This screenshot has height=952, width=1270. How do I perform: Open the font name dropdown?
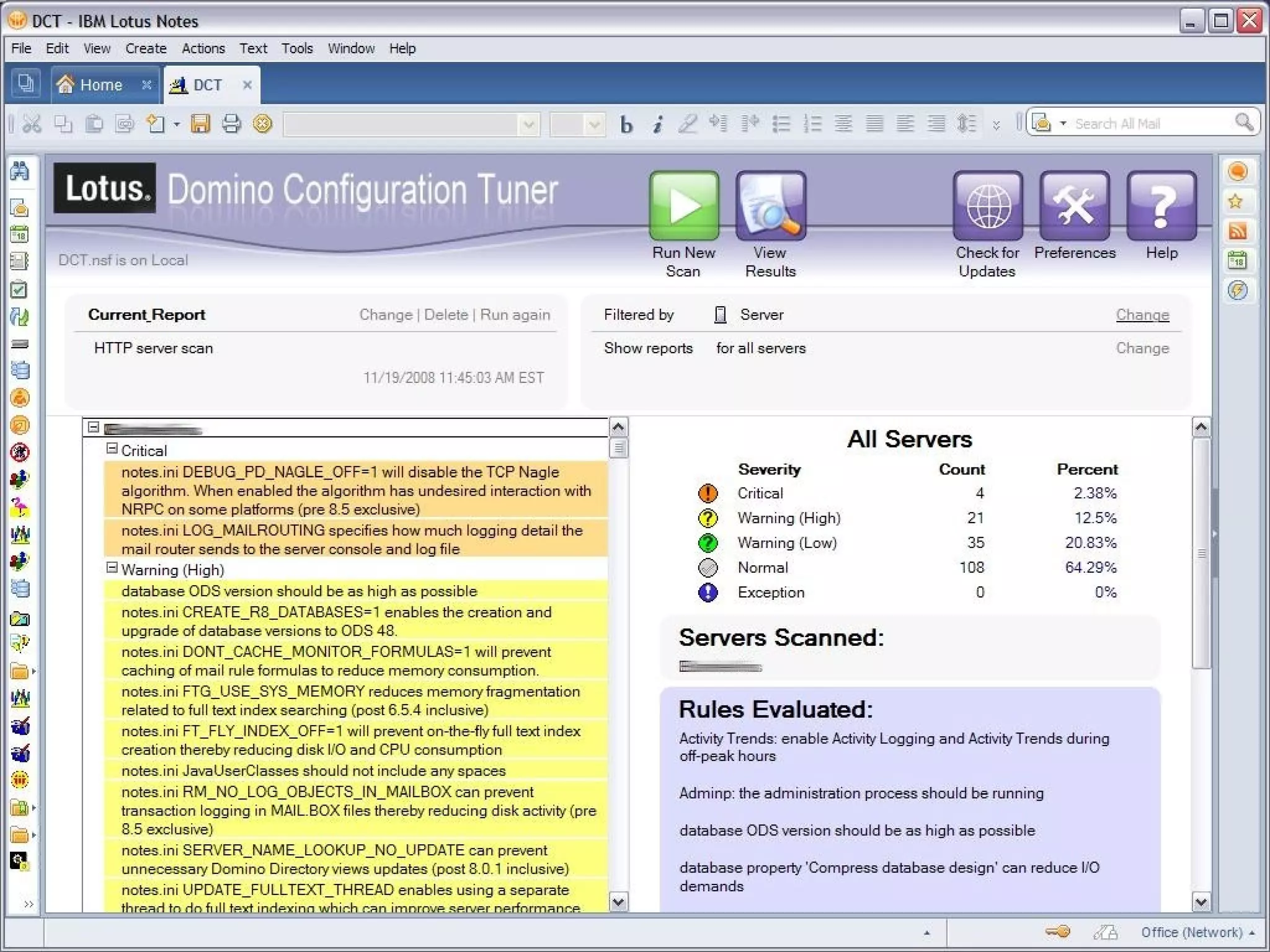point(528,125)
